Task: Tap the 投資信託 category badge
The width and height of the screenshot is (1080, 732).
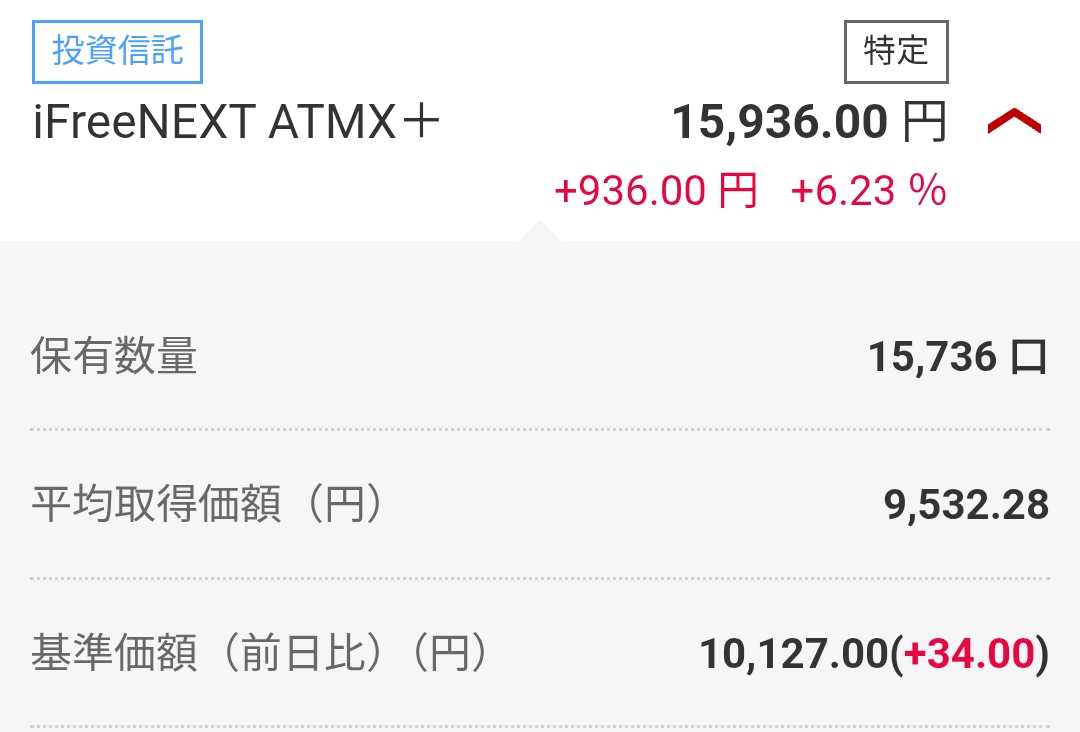Action: (x=118, y=50)
